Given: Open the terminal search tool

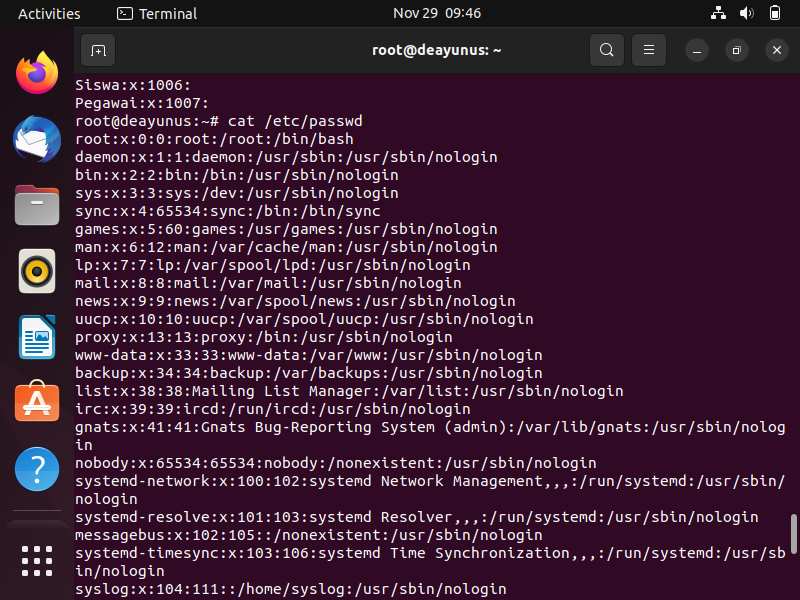Looking at the screenshot, I should (607, 50).
